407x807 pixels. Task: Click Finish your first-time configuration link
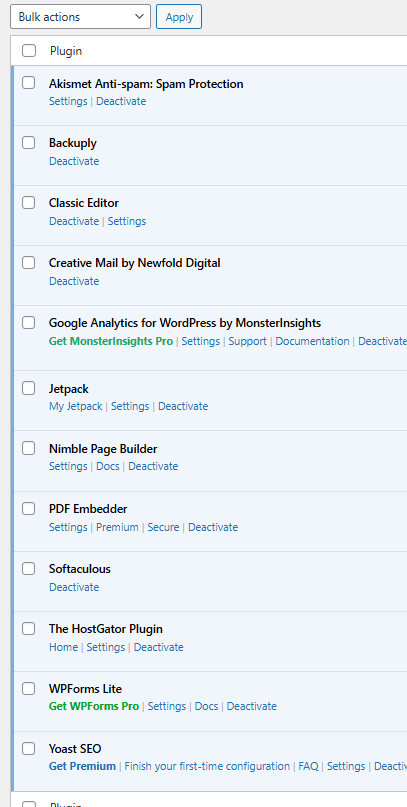[207, 766]
